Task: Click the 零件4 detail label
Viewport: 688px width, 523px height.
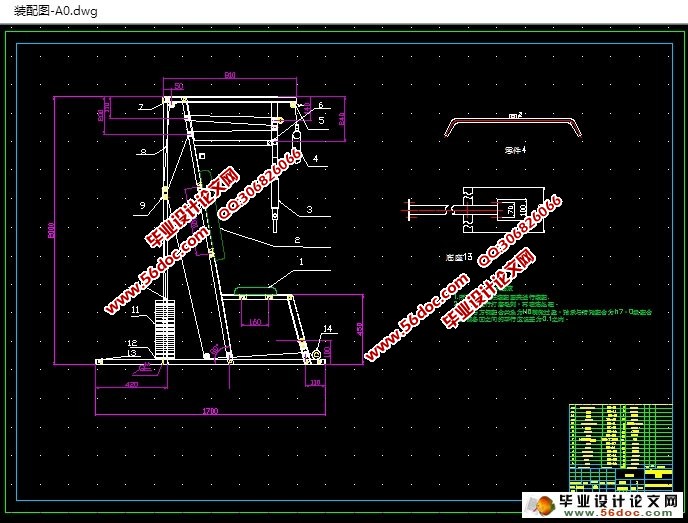Action: pos(515,149)
